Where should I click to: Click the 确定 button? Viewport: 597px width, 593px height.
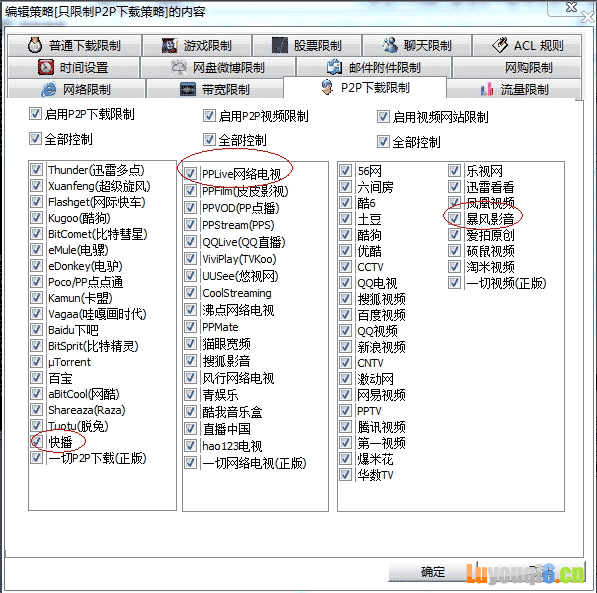pos(432,572)
